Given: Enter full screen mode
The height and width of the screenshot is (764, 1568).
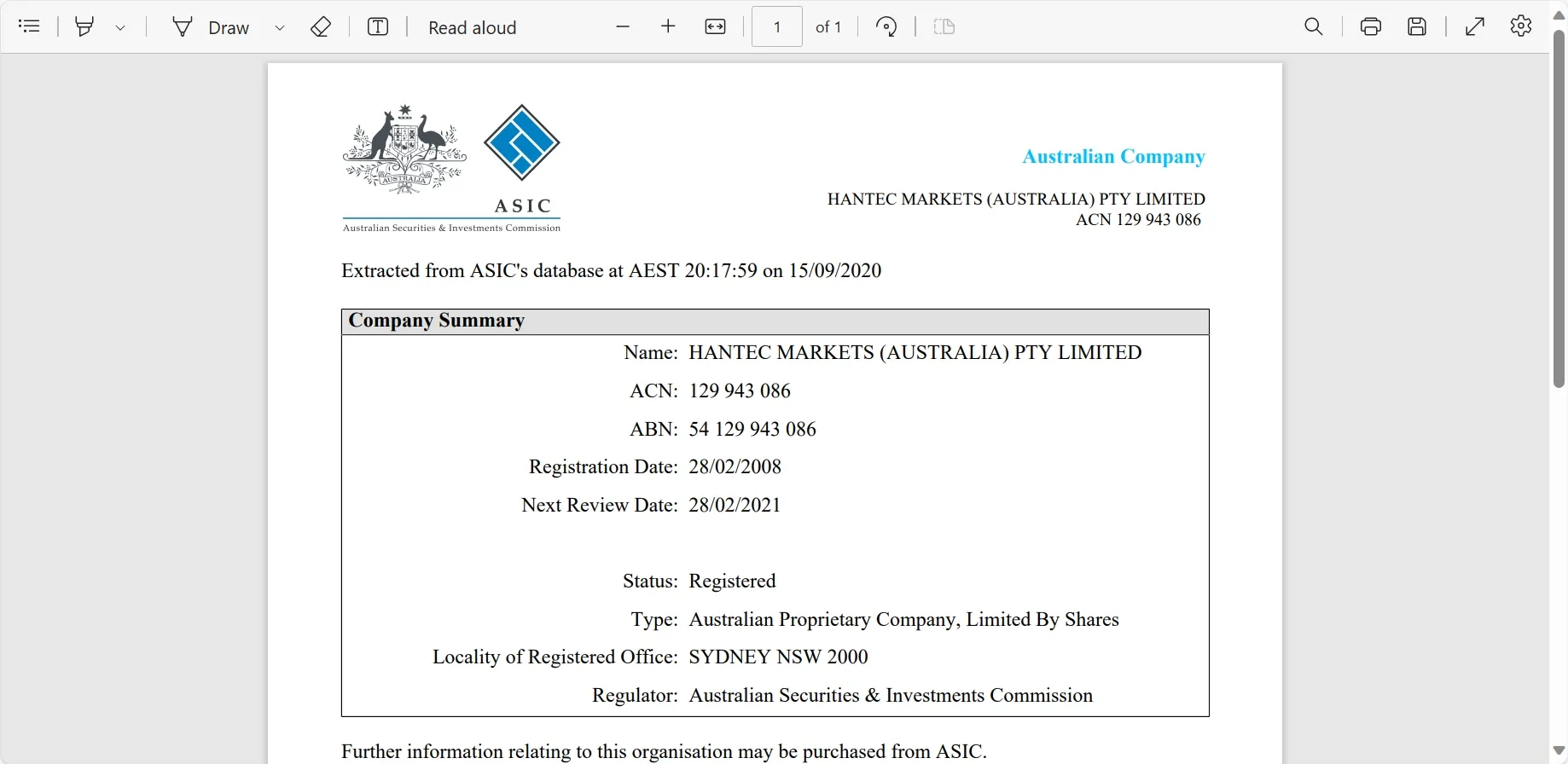Looking at the screenshot, I should coord(1475,26).
